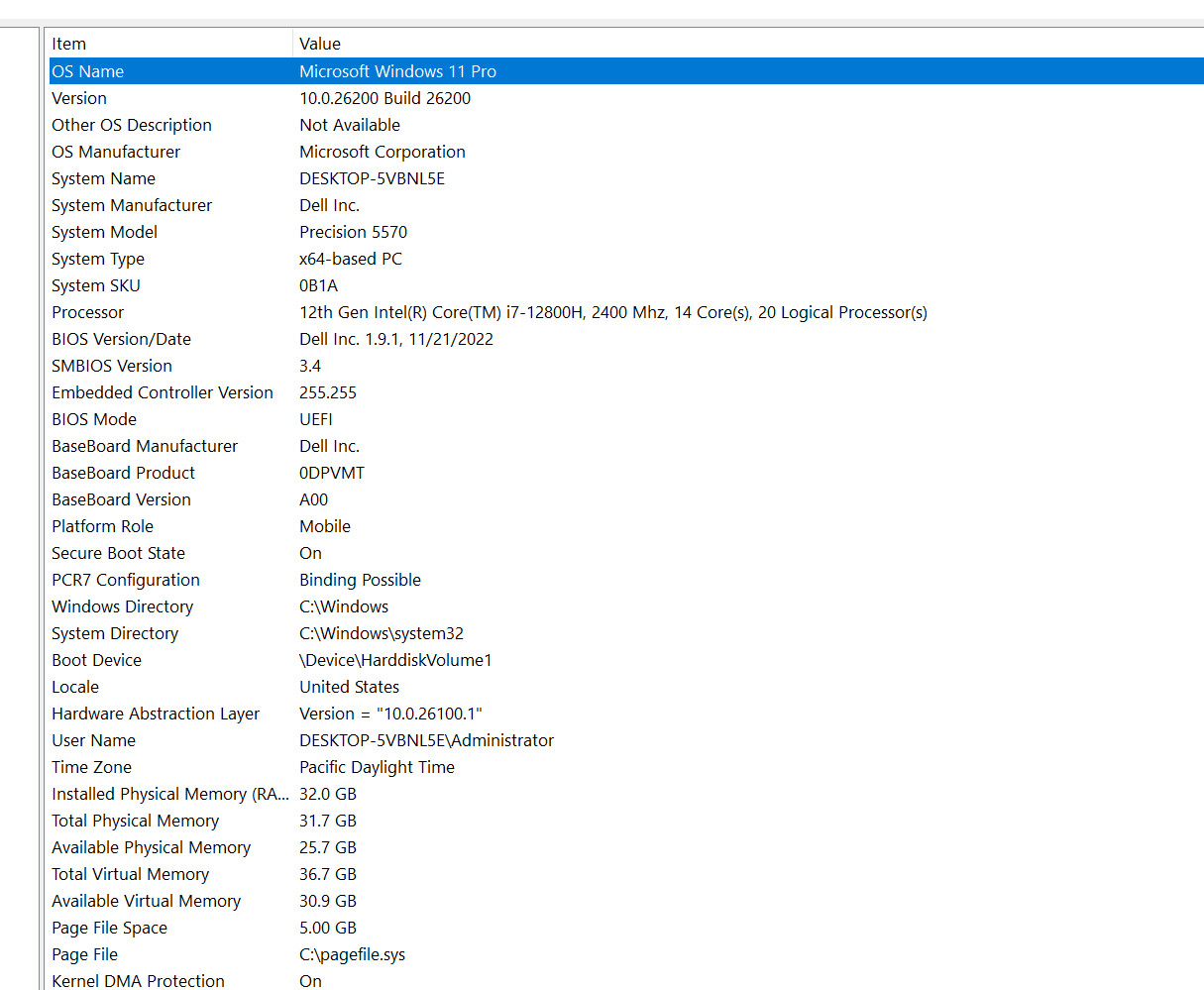Click the 25.7 GB value
This screenshot has width=1204, height=990.
click(328, 847)
